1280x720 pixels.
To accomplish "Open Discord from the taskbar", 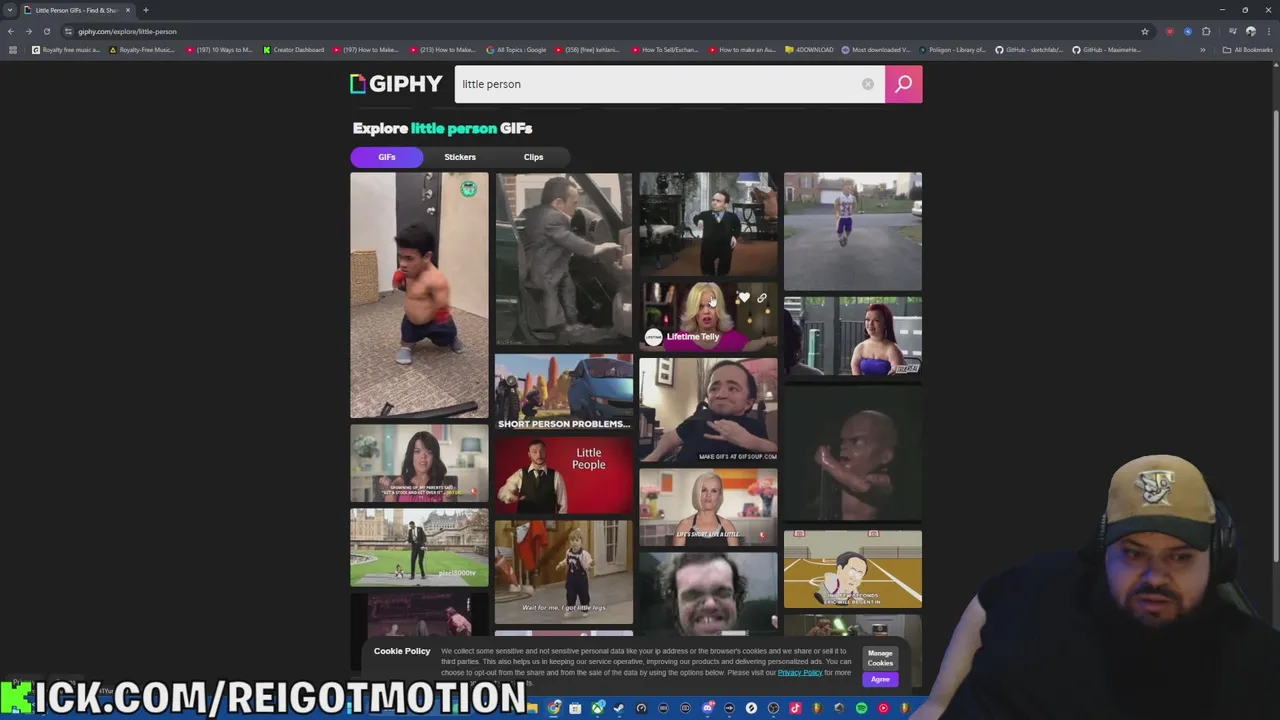I will click(707, 708).
